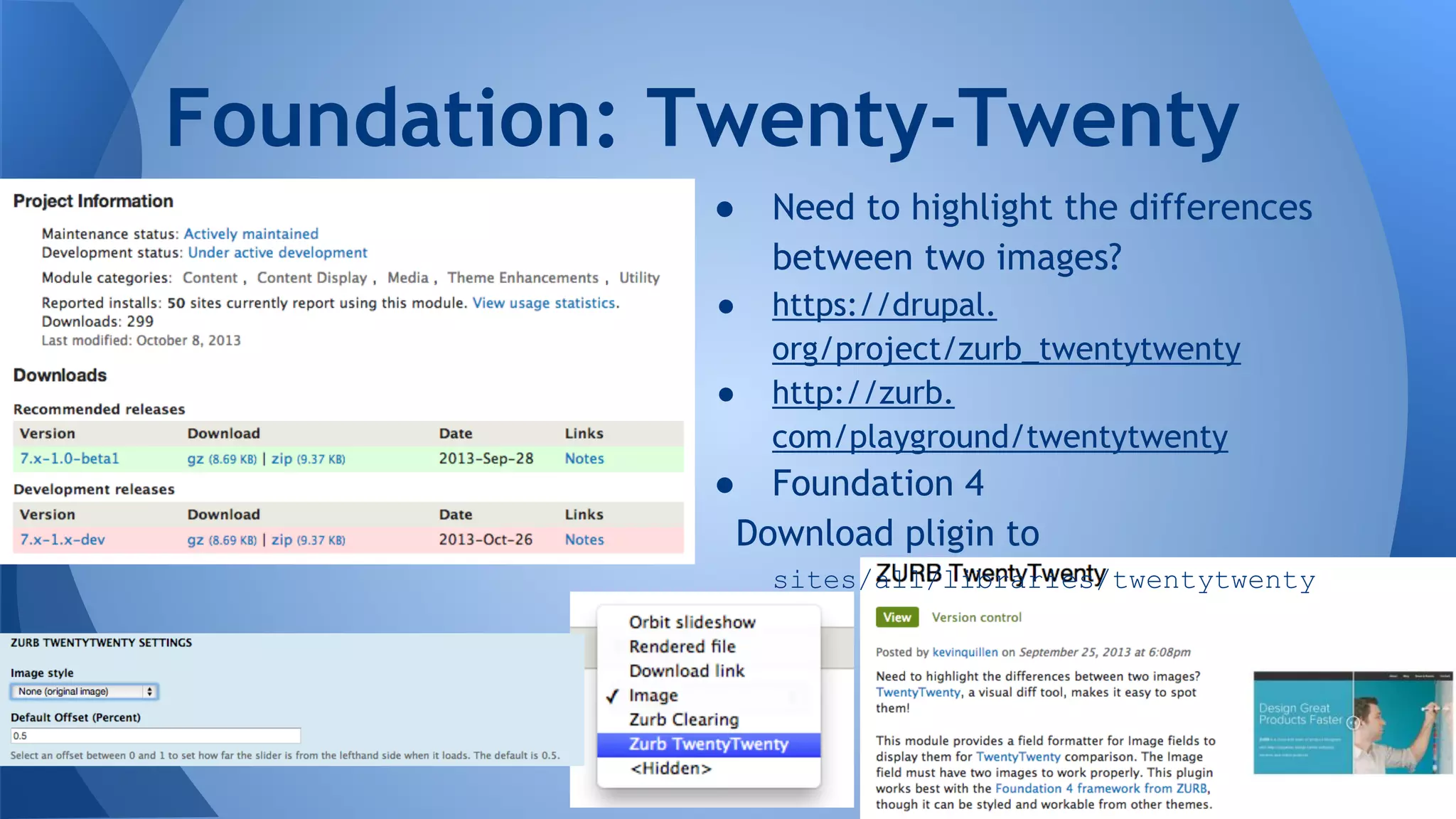
Task: Click the Design Great Products Faster thumbnail
Action: [1353, 722]
